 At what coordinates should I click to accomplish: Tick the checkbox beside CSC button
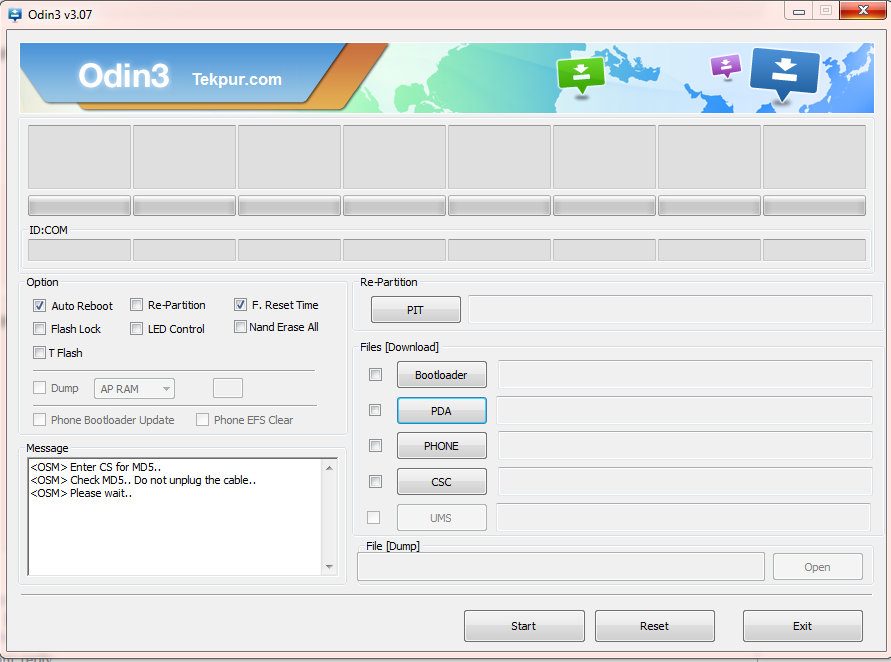376,482
